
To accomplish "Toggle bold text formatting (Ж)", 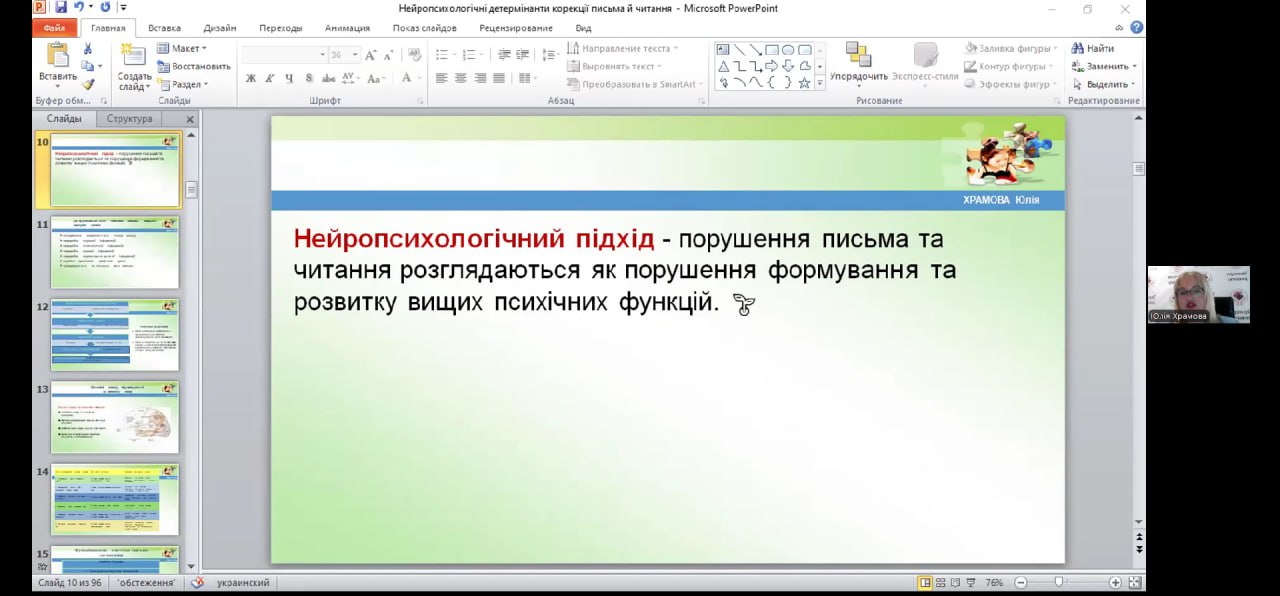I will pos(251,78).
